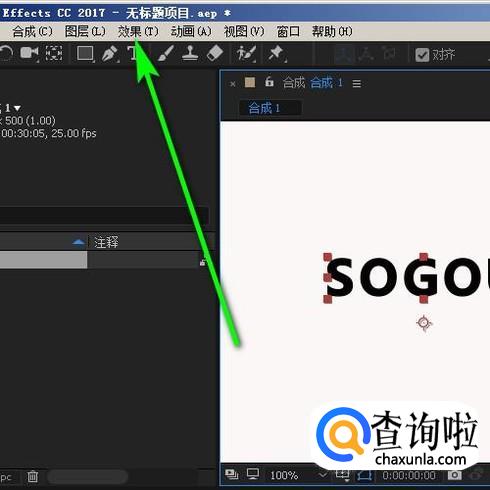Click the '500 (1.00)' size info text
The height and width of the screenshot is (490, 490).
point(30,121)
